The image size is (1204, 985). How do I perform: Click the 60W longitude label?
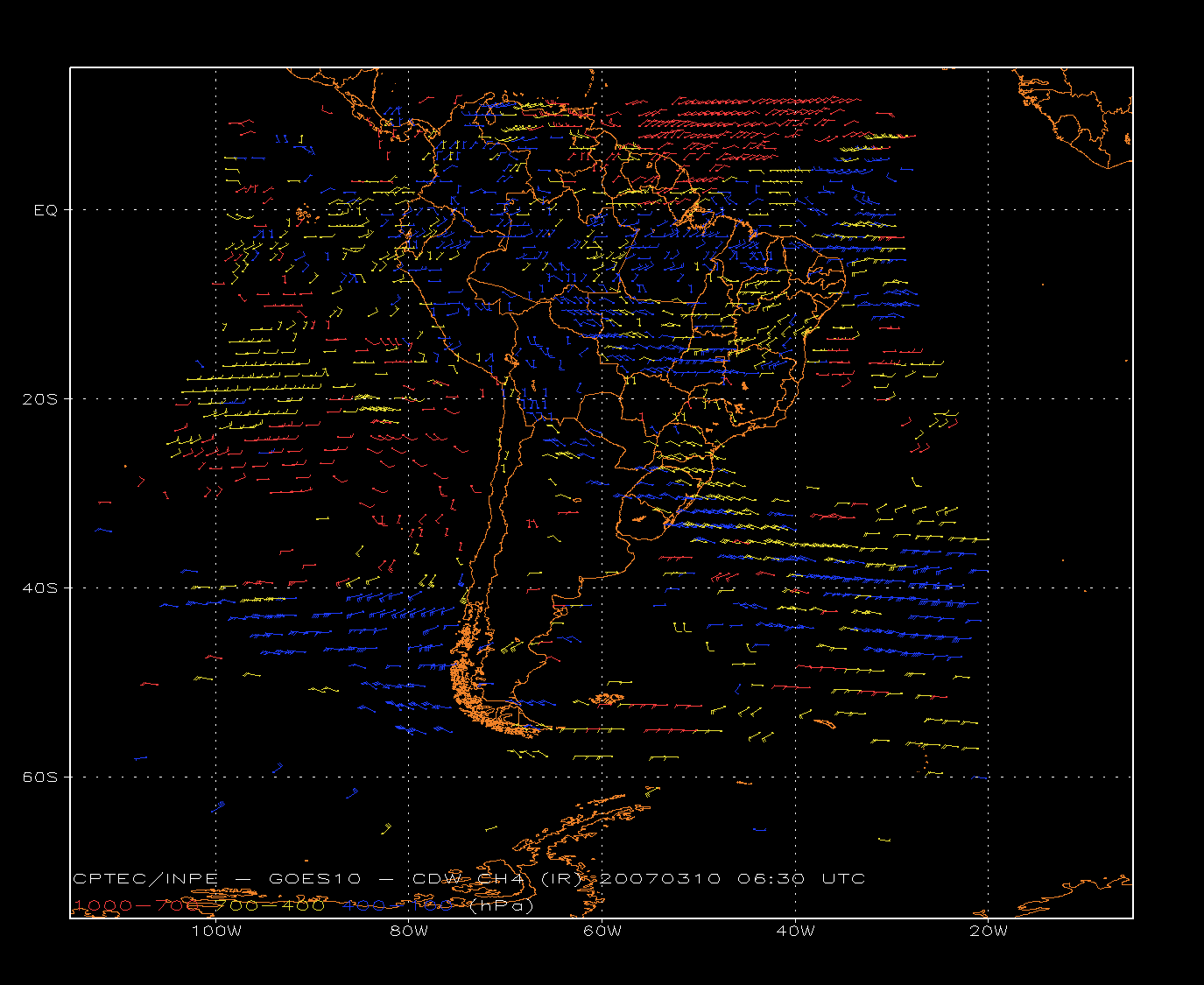tap(602, 931)
